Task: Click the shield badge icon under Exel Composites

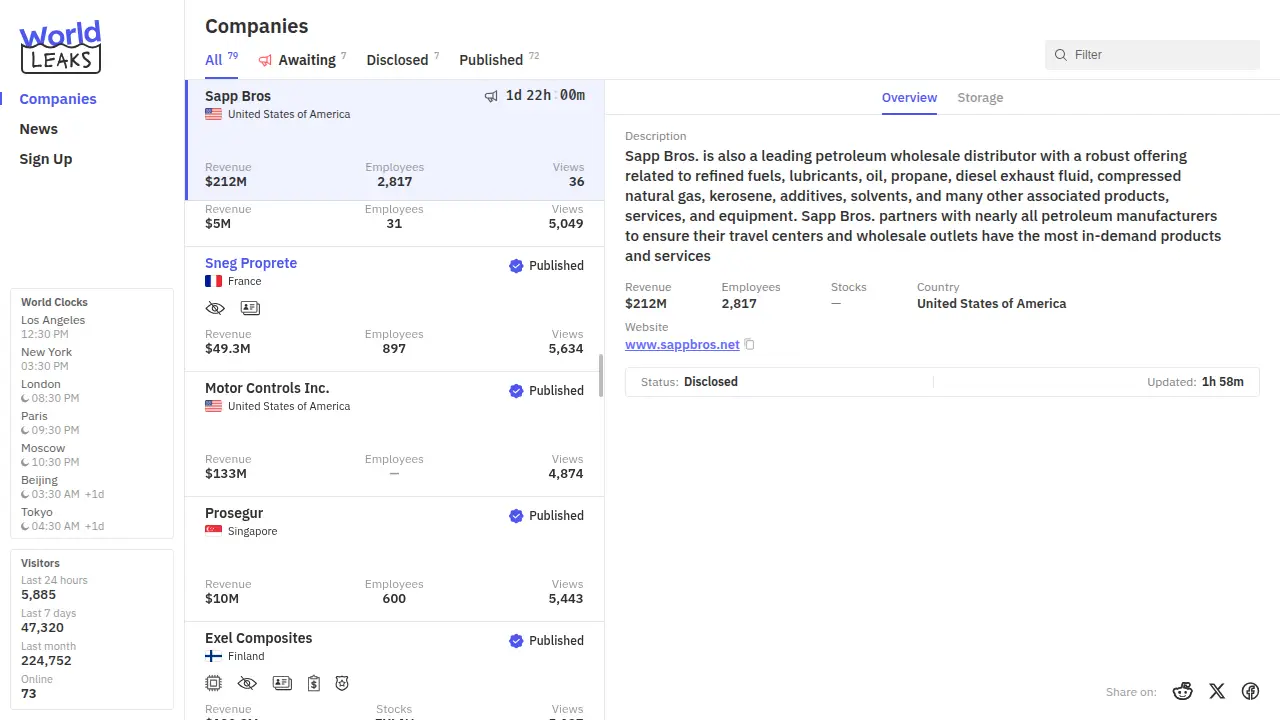Action: tap(342, 683)
